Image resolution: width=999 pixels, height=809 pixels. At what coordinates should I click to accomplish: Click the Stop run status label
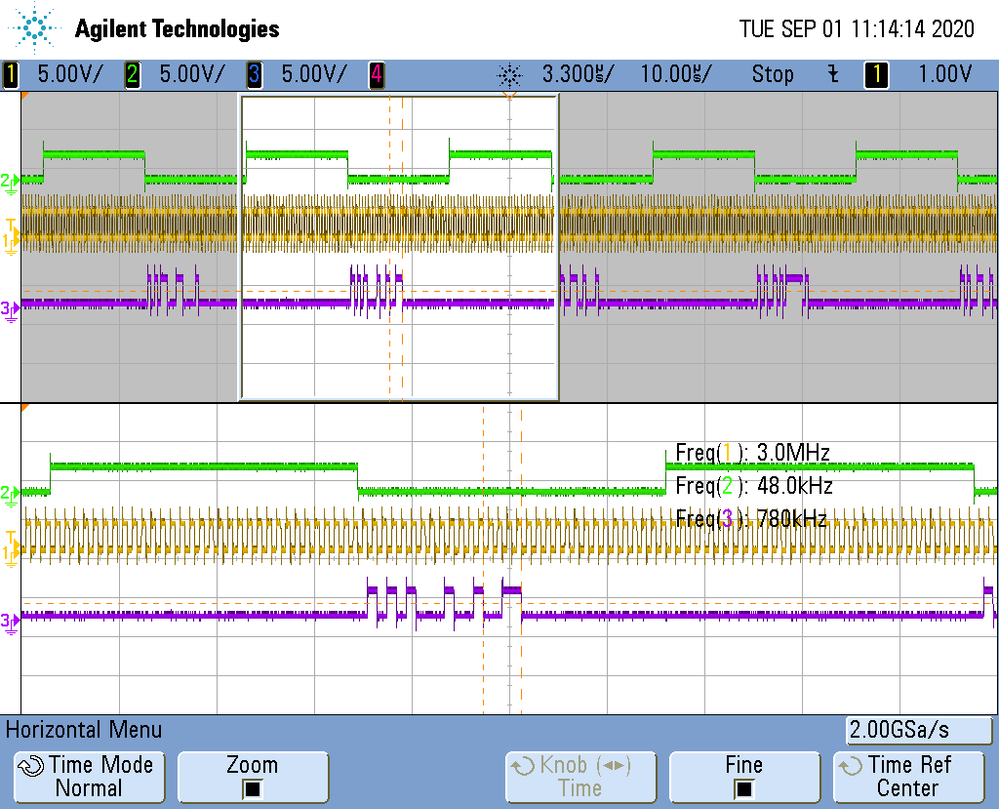pos(773,75)
